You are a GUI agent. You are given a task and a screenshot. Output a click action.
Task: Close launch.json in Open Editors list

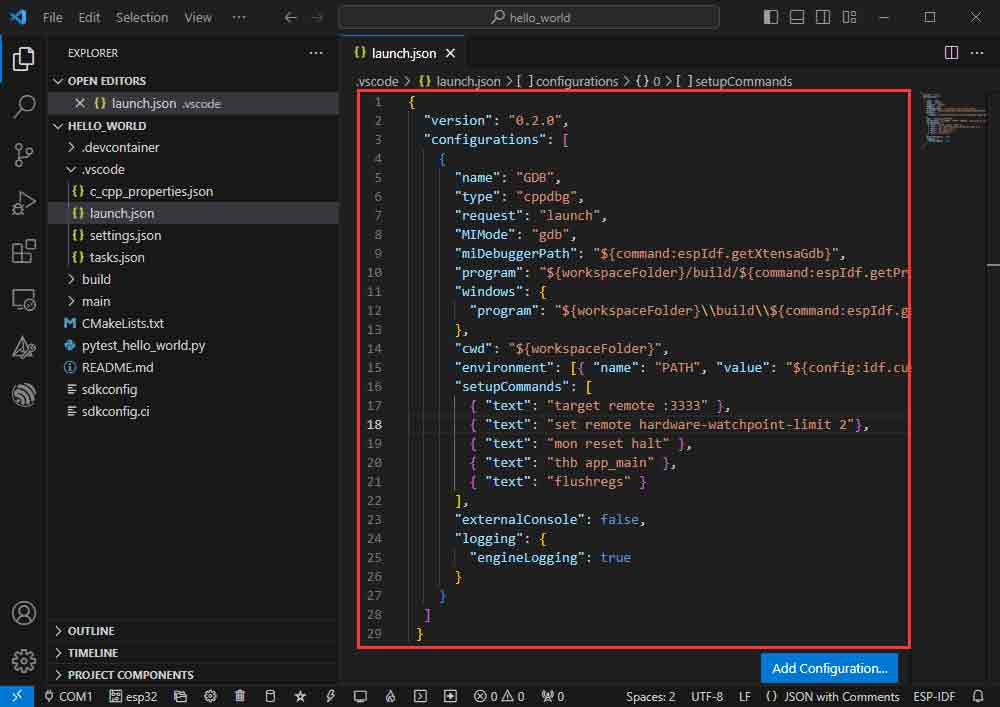pos(80,103)
